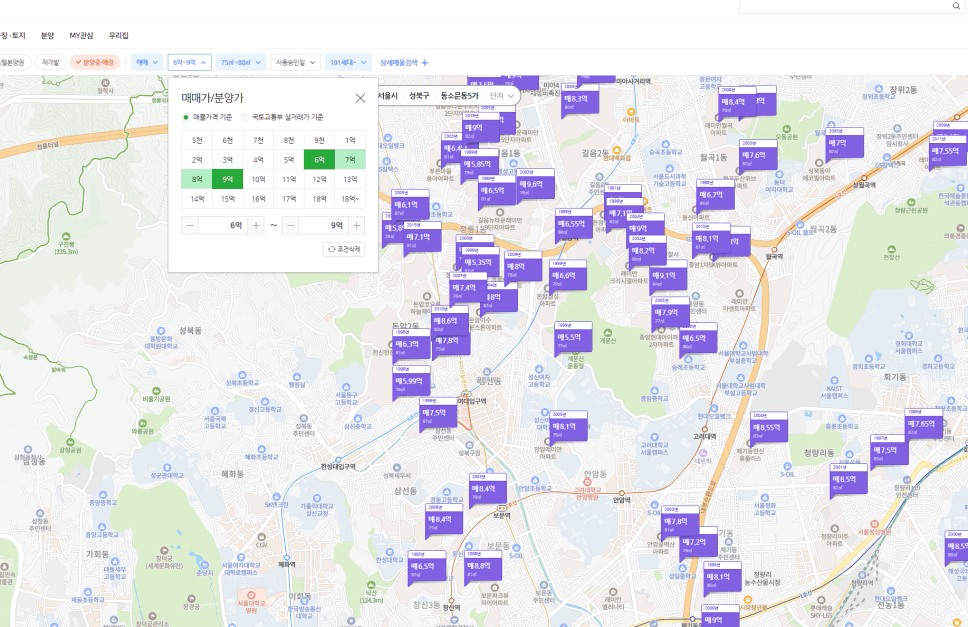Go to the MY관심 menu
This screenshot has width=968, height=627.
(x=81, y=35)
